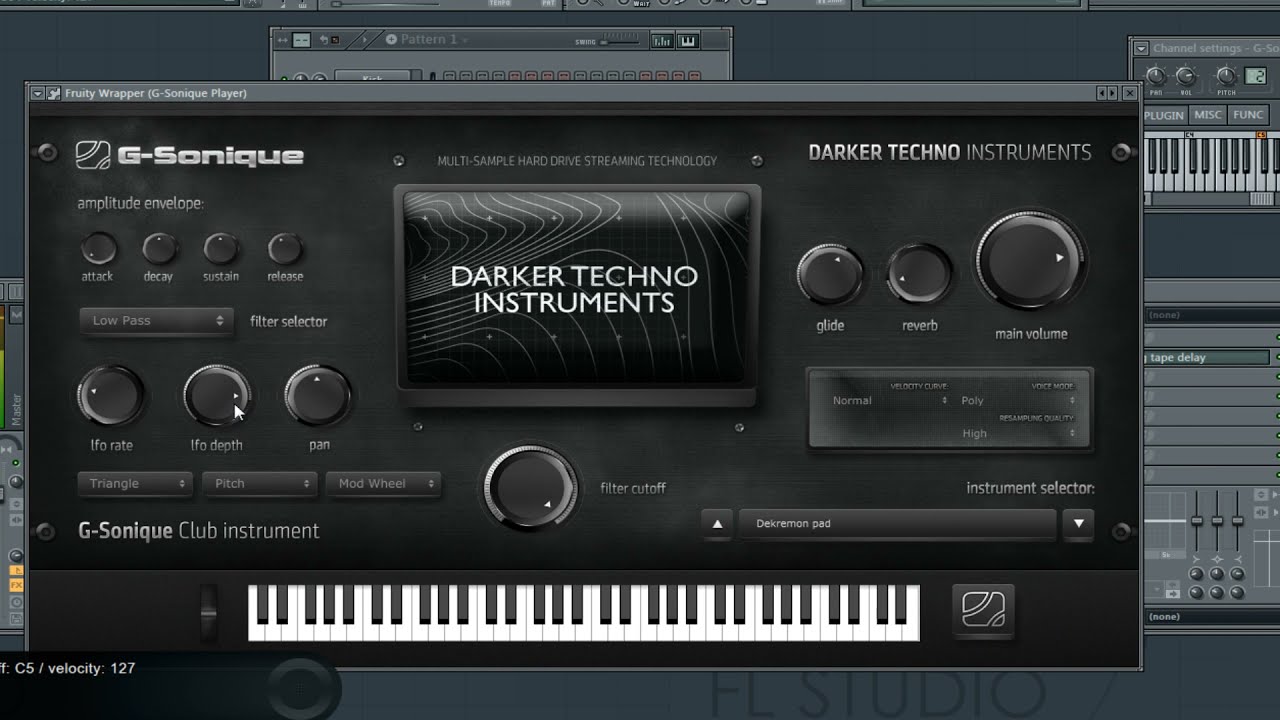This screenshot has height=720, width=1280.
Task: Switch to the PLUGIN tab
Action: (1164, 115)
